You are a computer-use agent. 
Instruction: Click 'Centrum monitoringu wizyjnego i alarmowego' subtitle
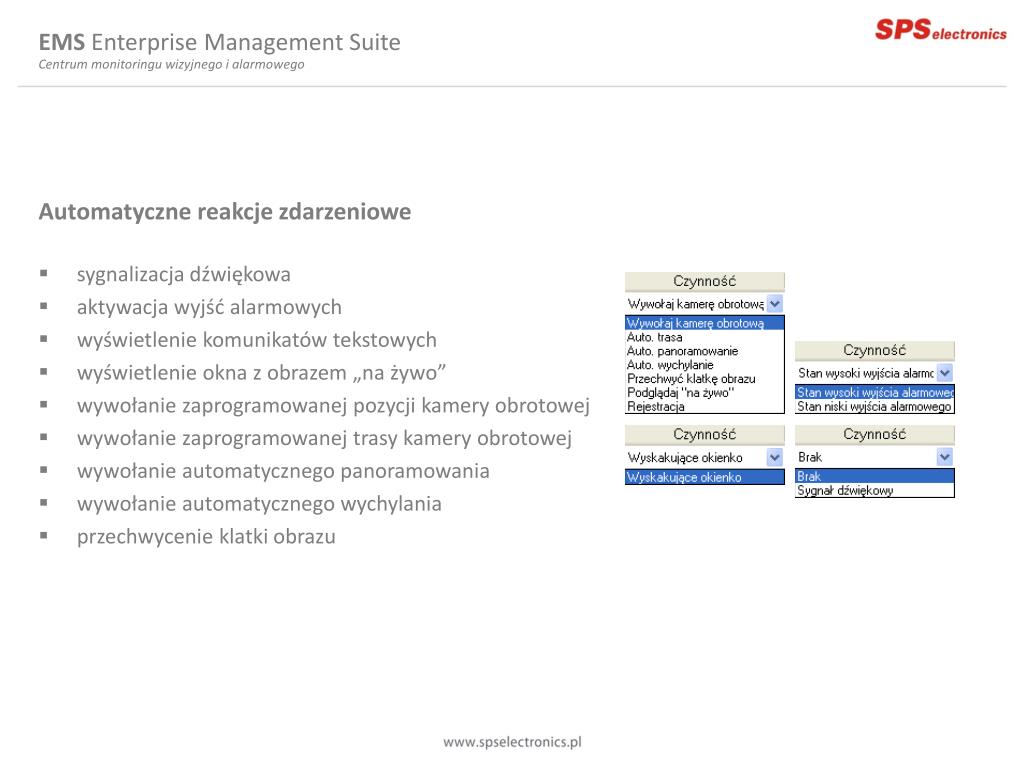click(x=171, y=64)
